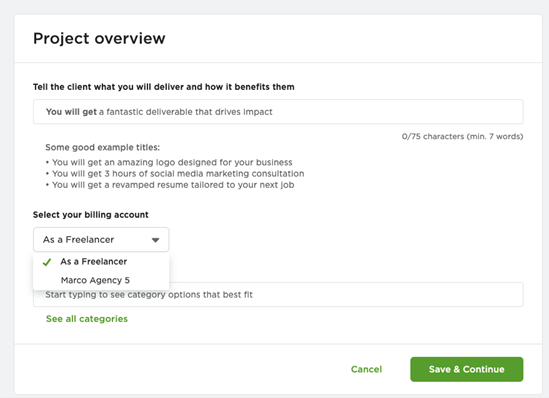Screen dimensions: 549x398
Task: Click the Save & Continue button
Action: (467, 369)
